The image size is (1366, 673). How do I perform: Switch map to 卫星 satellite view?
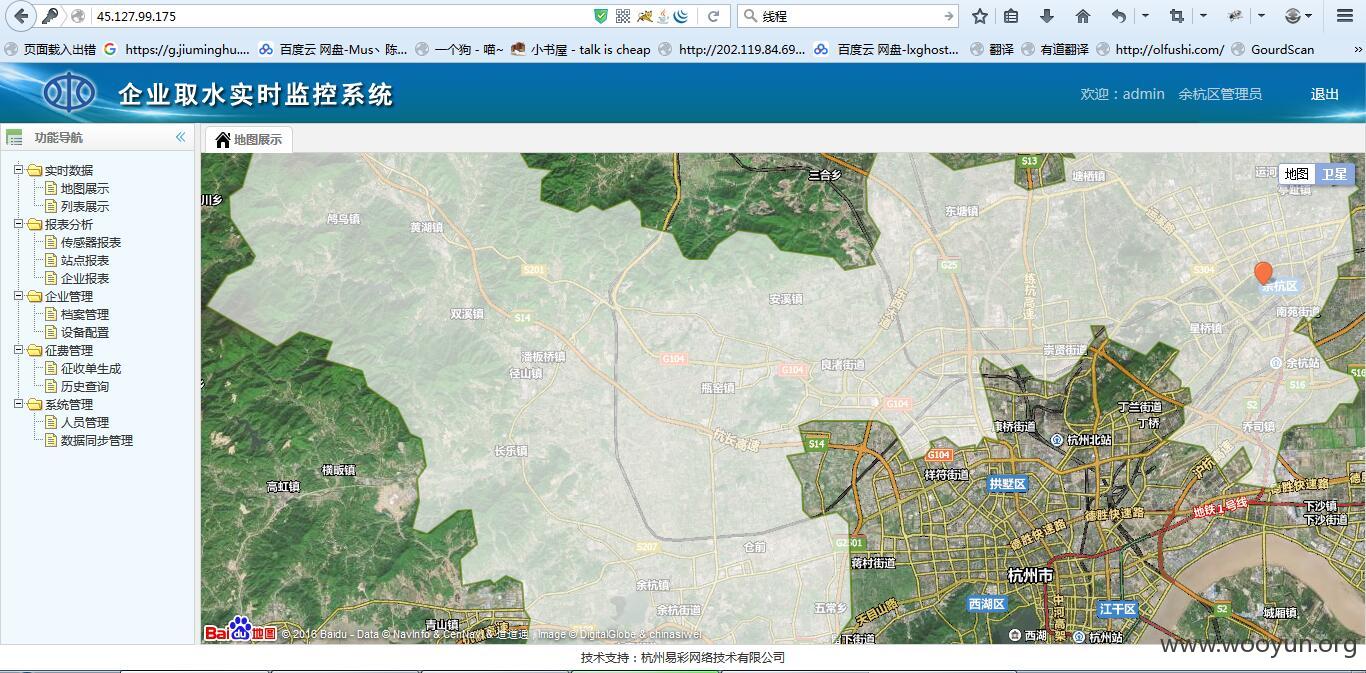(1335, 174)
